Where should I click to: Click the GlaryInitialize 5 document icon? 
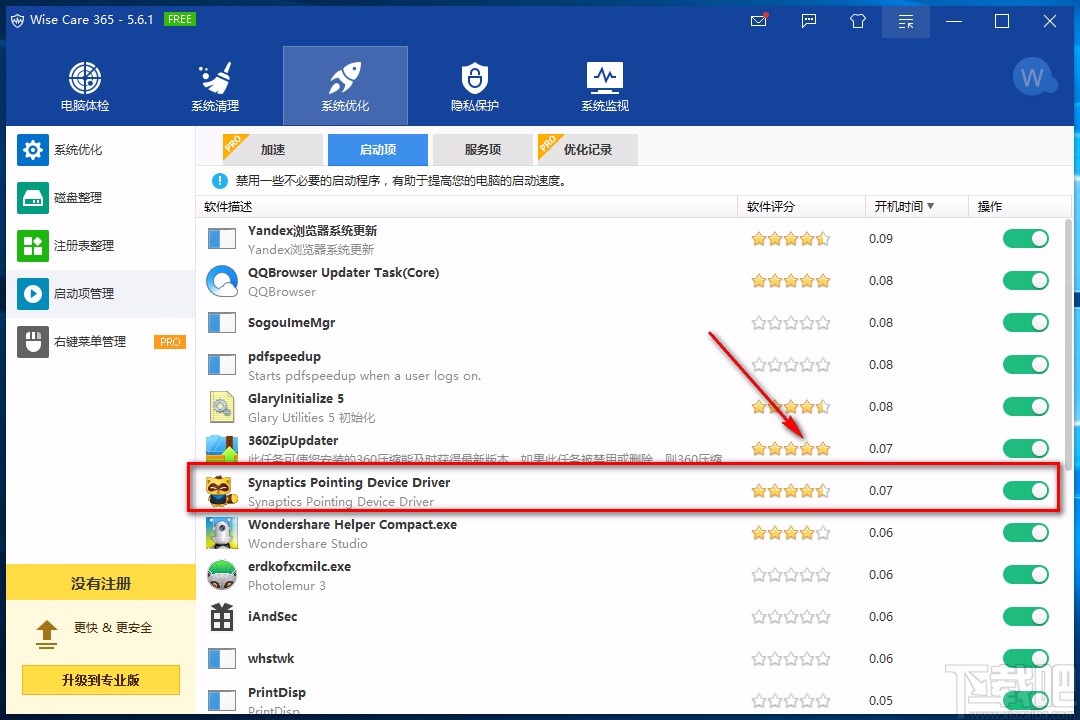(x=222, y=407)
